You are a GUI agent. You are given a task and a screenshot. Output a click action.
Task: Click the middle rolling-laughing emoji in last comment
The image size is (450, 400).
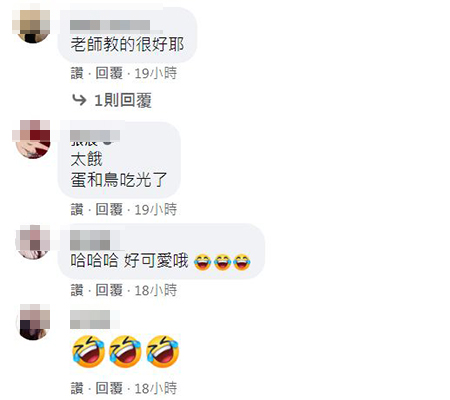coord(126,352)
